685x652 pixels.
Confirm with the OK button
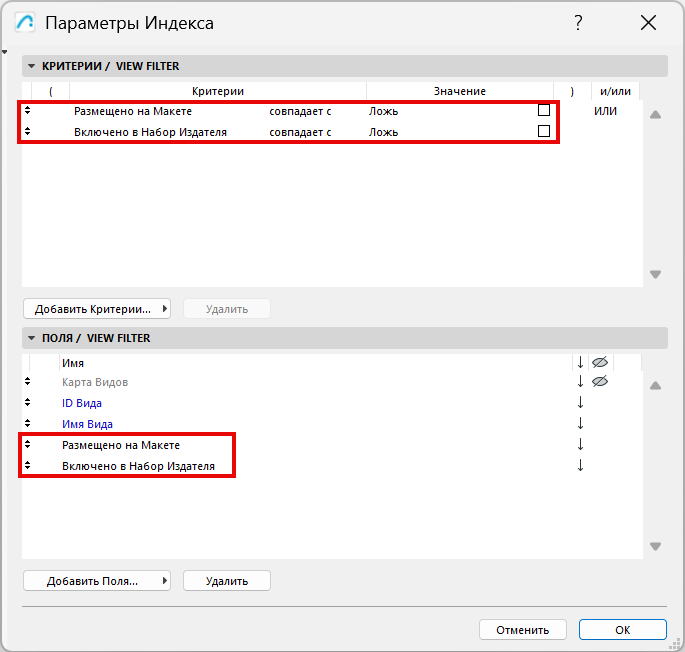tap(623, 630)
